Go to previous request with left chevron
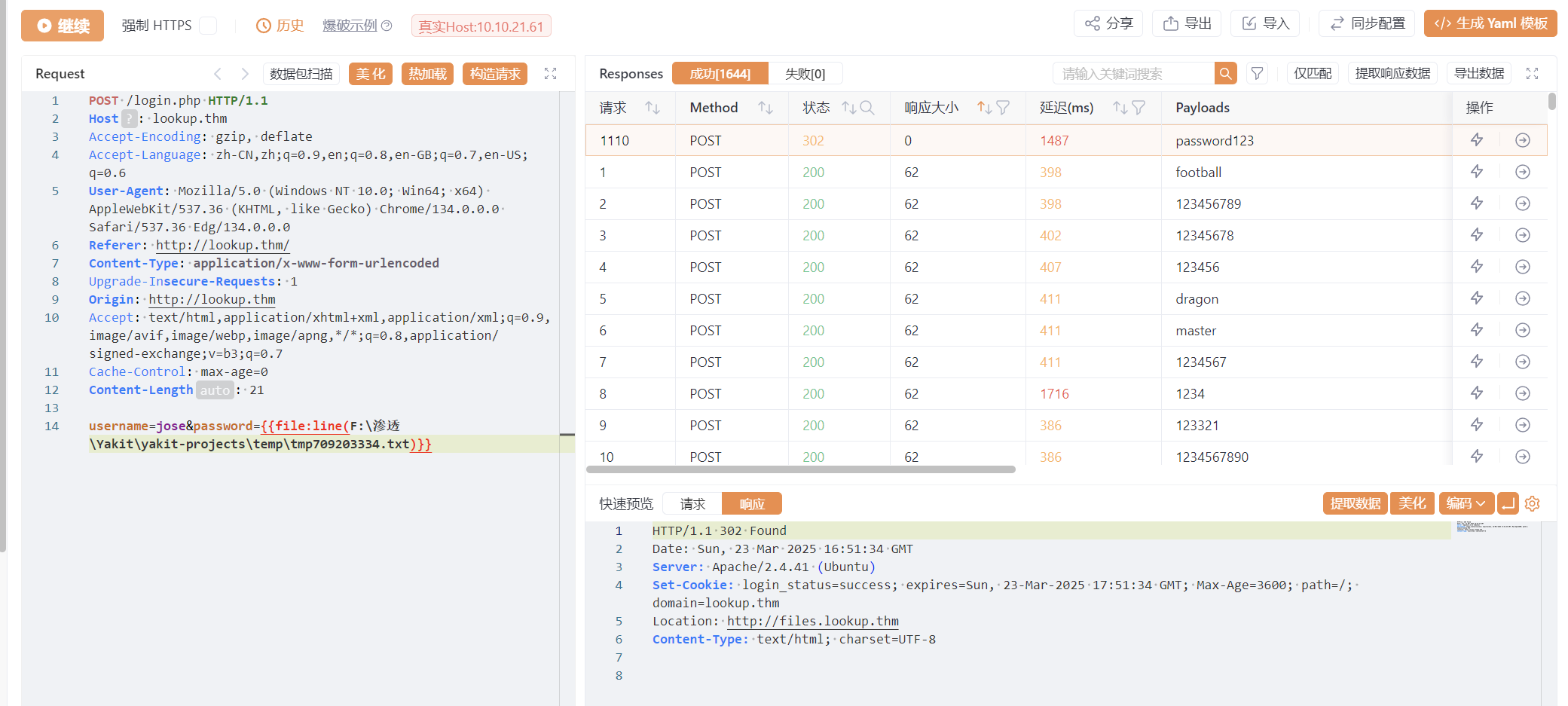Image resolution: width=1568 pixels, height=706 pixels. click(218, 74)
